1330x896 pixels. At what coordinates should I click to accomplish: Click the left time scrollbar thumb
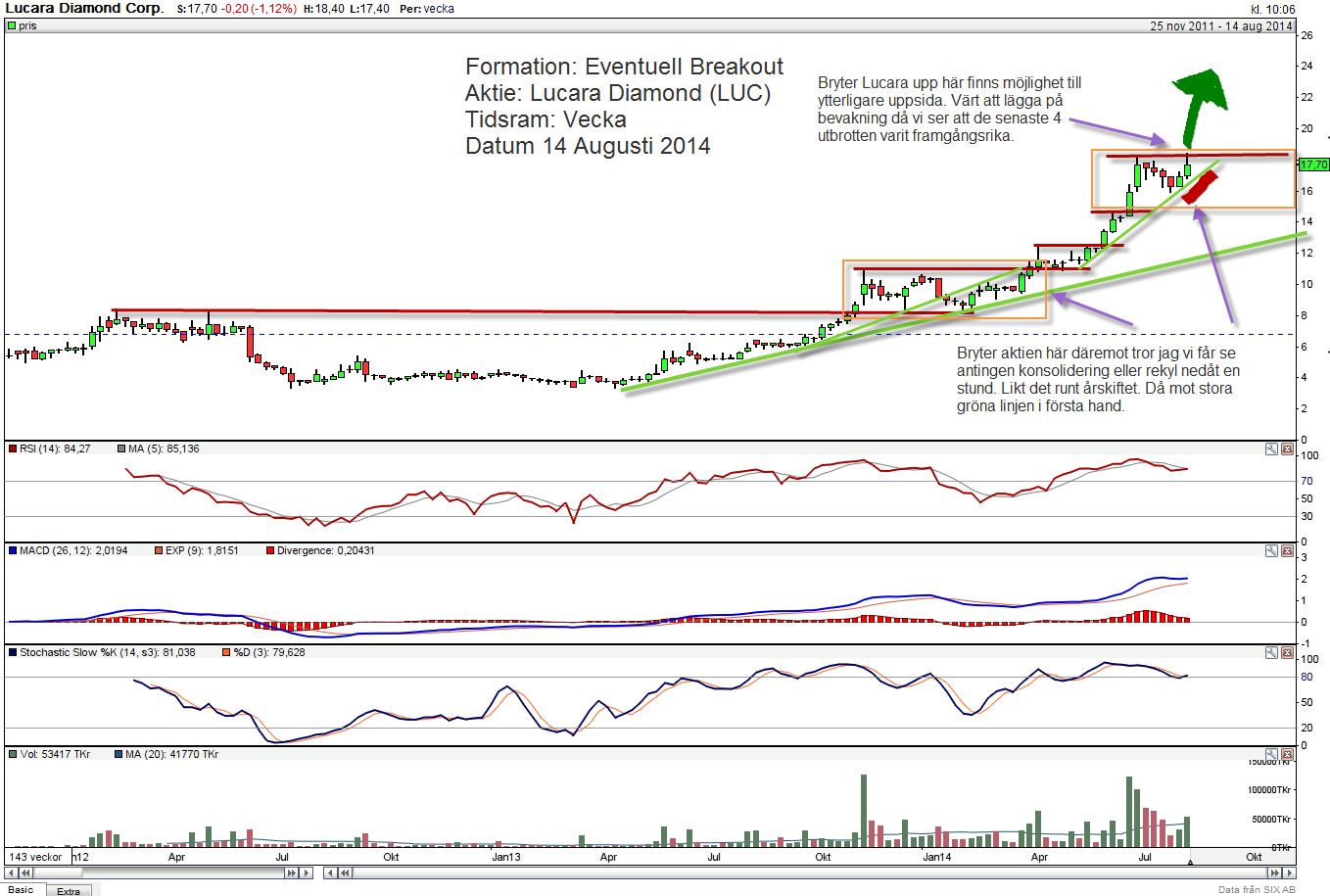[58, 873]
